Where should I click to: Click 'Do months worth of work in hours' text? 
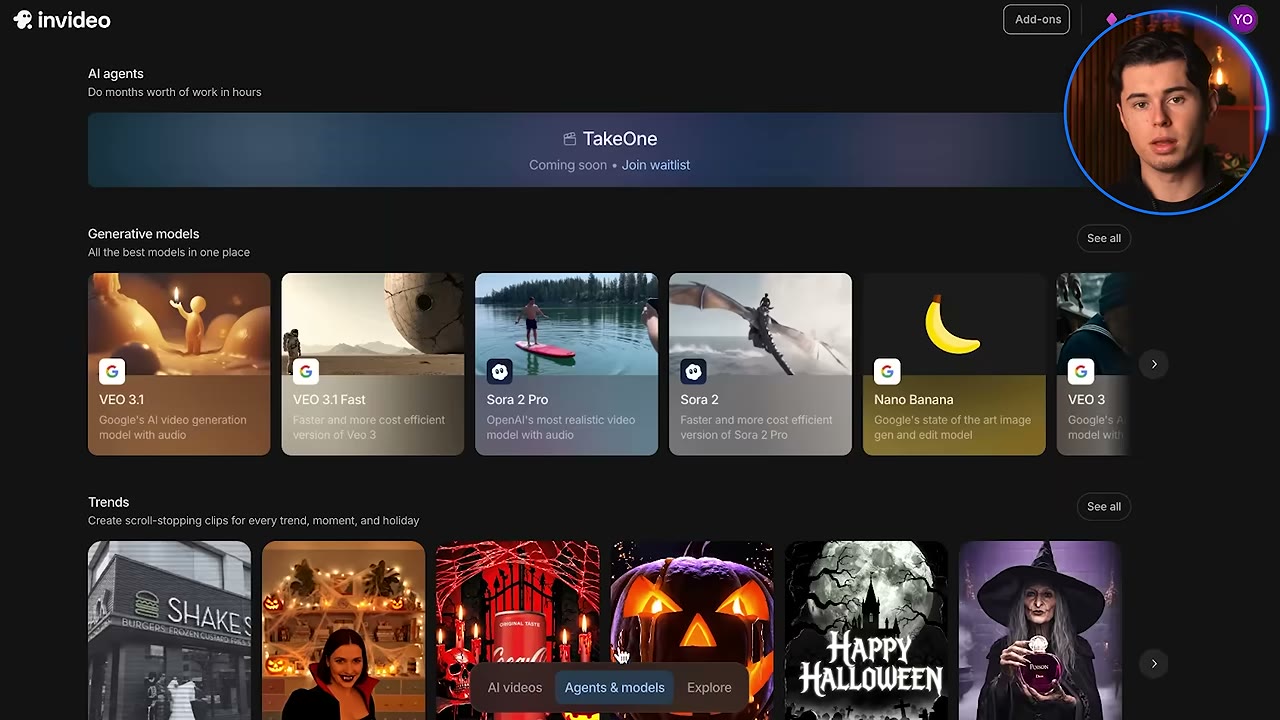pyautogui.click(x=174, y=92)
